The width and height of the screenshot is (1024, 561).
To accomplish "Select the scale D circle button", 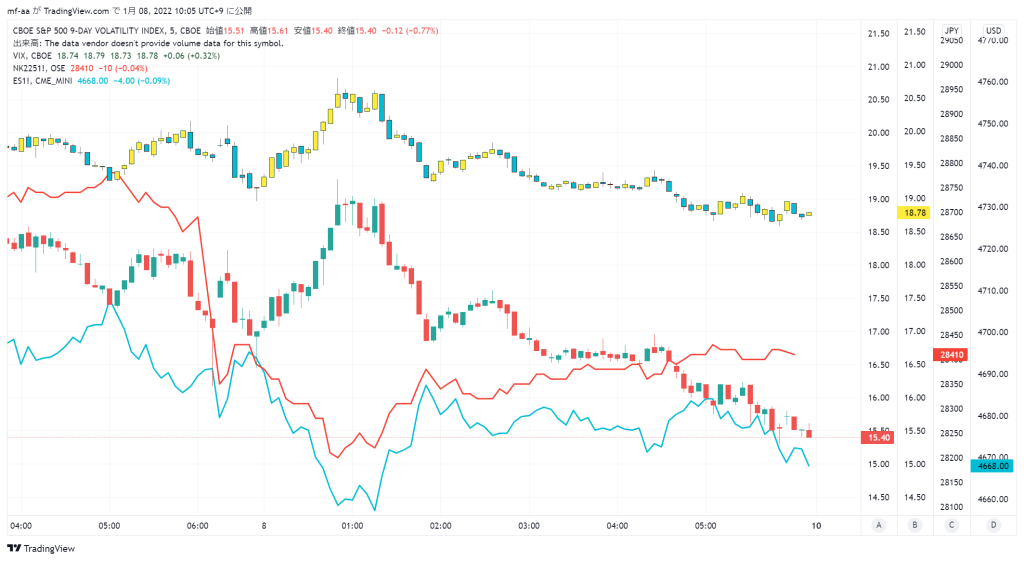I will coord(993,525).
